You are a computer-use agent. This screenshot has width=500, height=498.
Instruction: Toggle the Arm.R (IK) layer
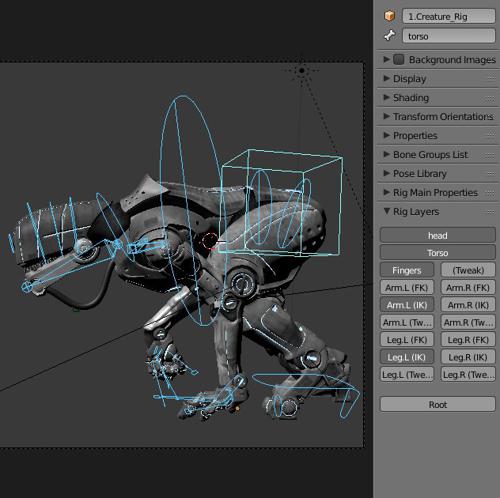[x=468, y=305]
